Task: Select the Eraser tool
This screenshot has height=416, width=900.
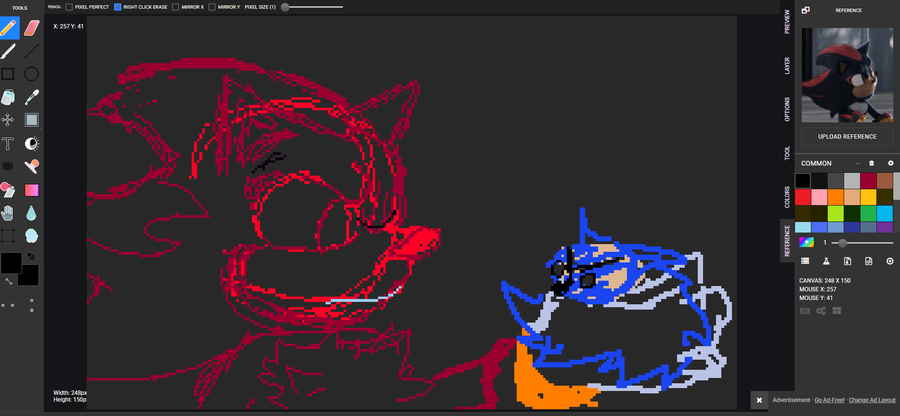Action: pos(32,28)
